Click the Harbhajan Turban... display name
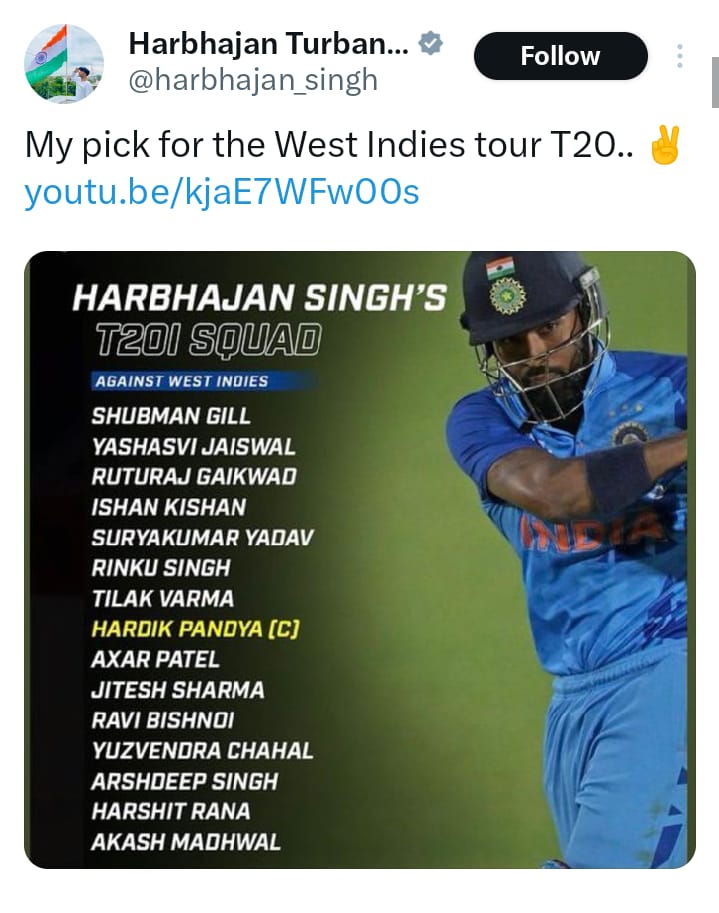 coord(268,44)
